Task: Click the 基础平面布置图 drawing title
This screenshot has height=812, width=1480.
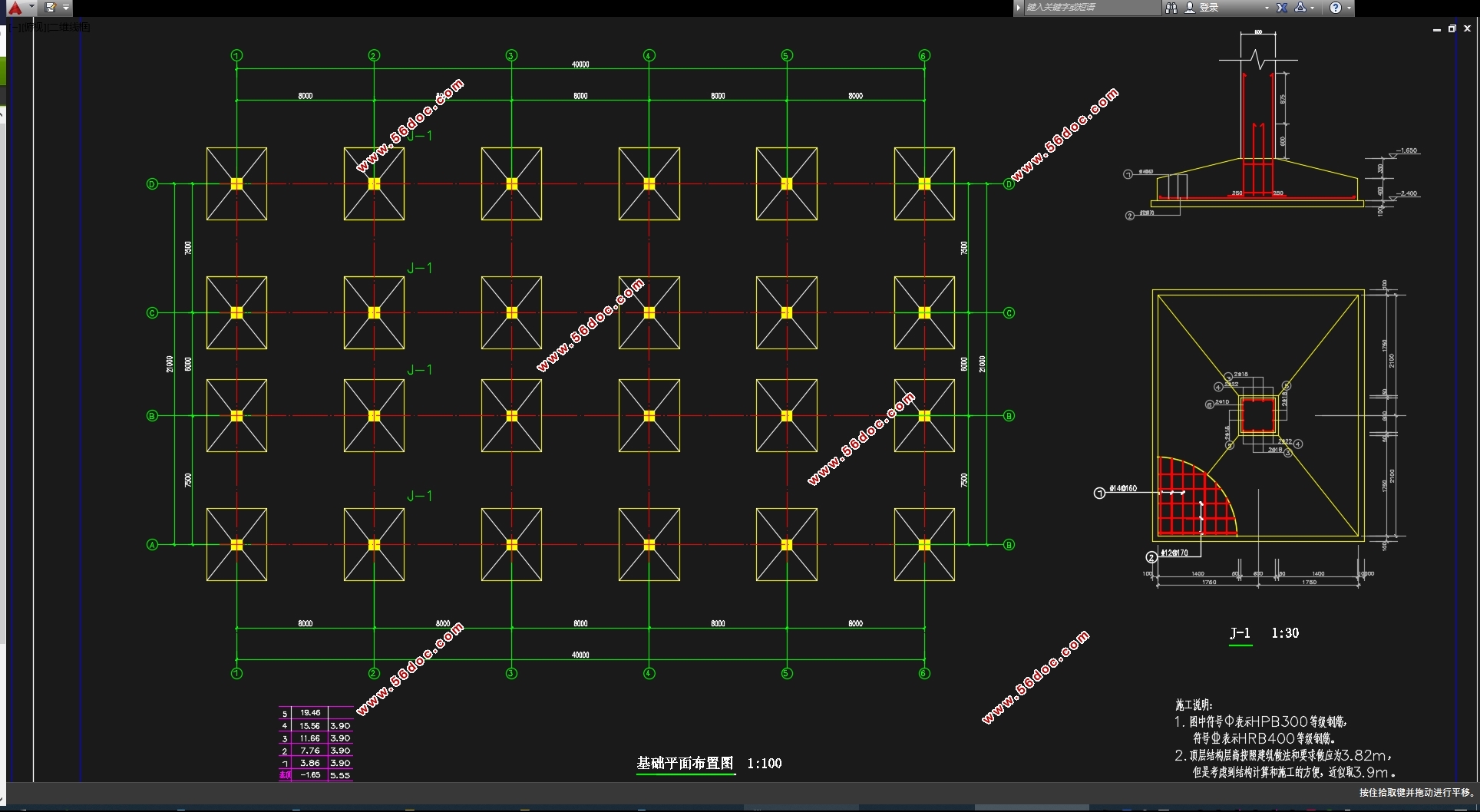Action: click(685, 763)
